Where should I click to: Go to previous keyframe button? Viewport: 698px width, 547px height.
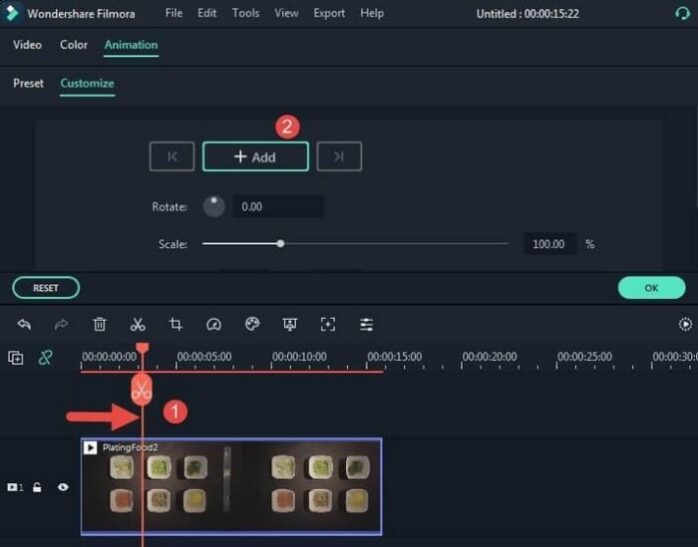[x=172, y=157]
